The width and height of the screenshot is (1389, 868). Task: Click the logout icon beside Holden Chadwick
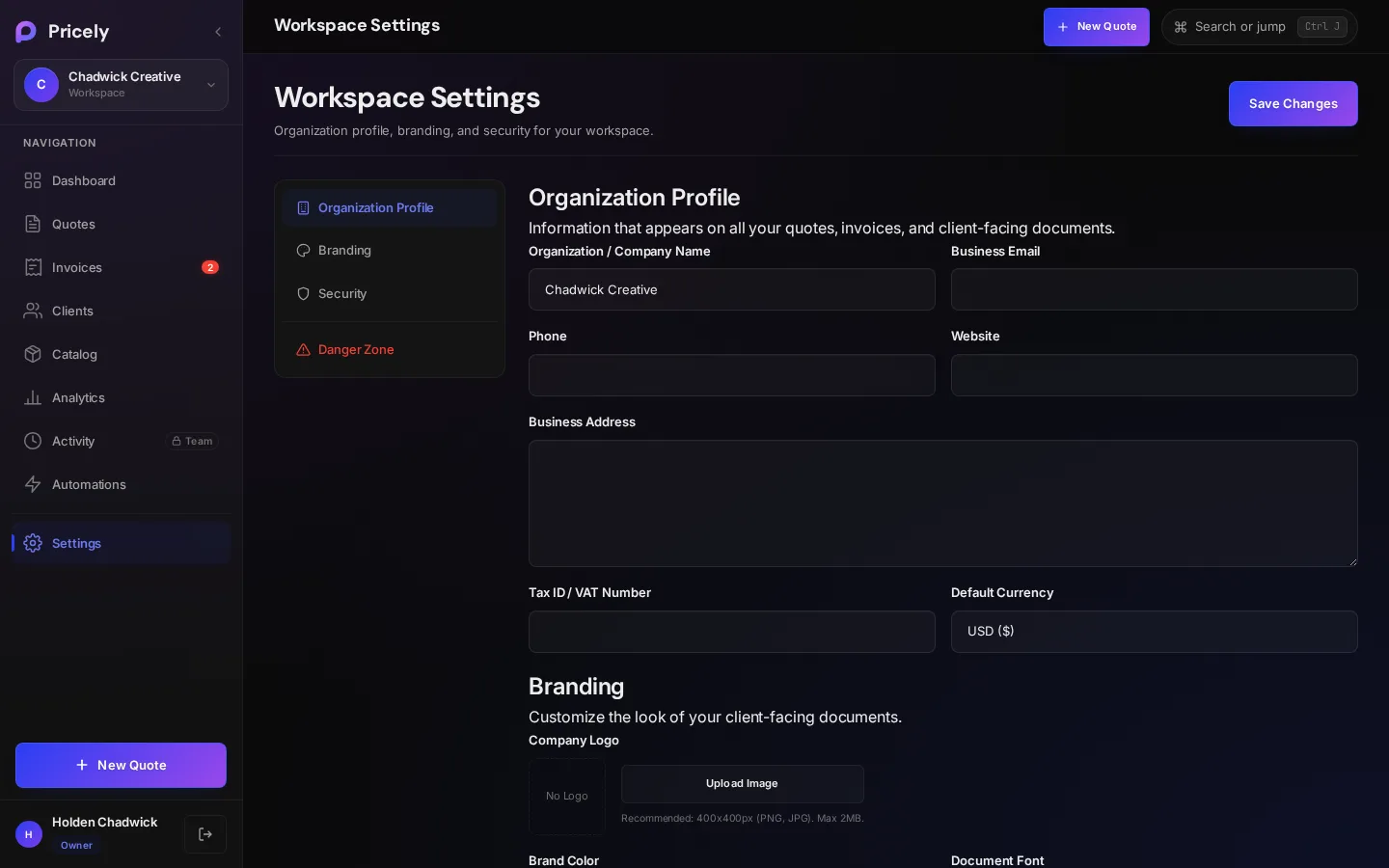[x=205, y=834]
